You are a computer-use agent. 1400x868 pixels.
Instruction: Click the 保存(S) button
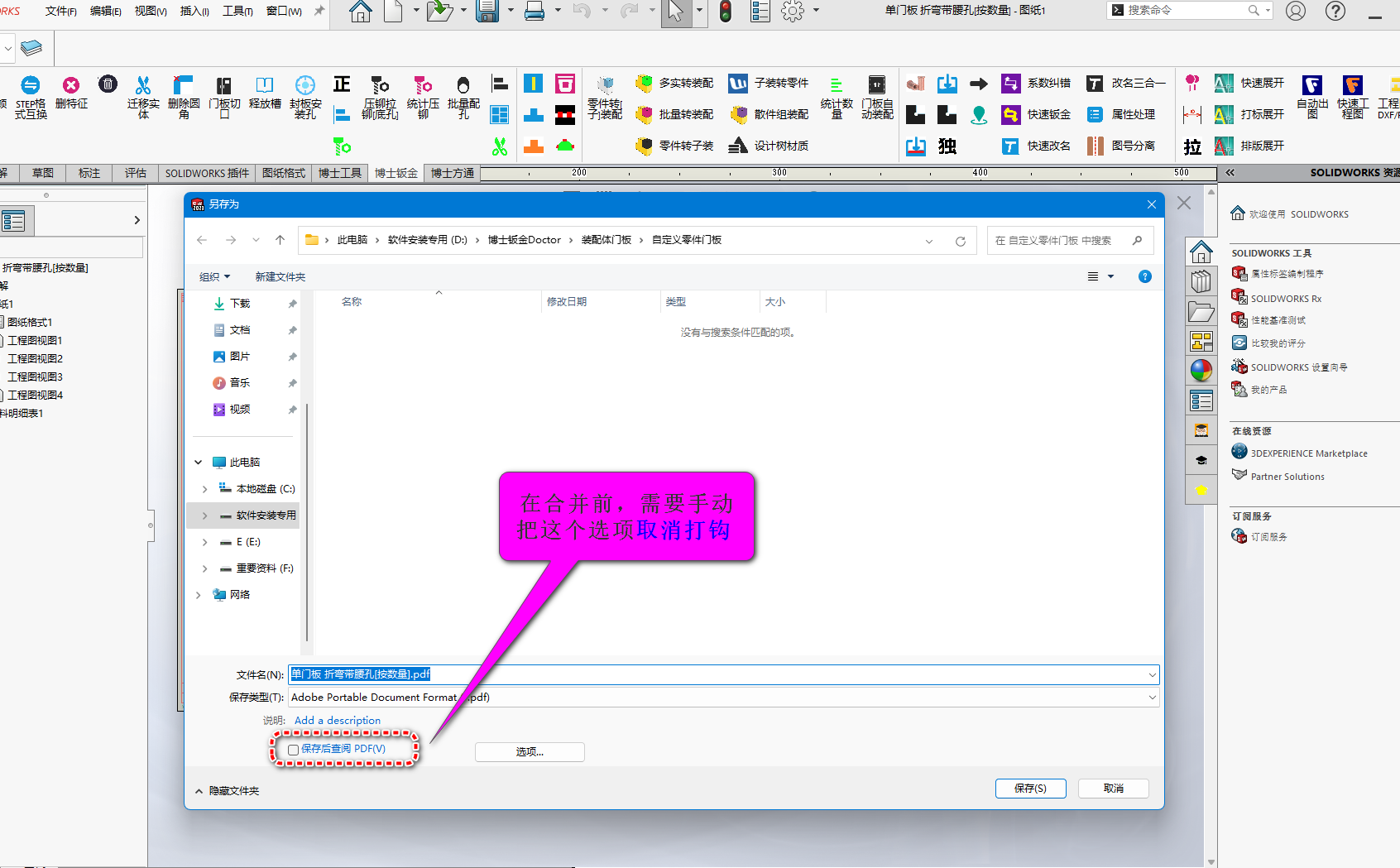(1030, 789)
